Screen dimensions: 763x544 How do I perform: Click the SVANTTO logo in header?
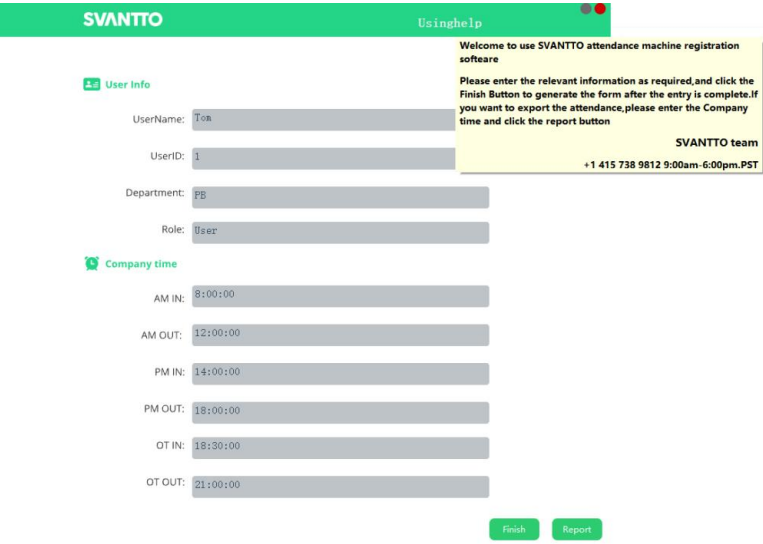point(123,19)
